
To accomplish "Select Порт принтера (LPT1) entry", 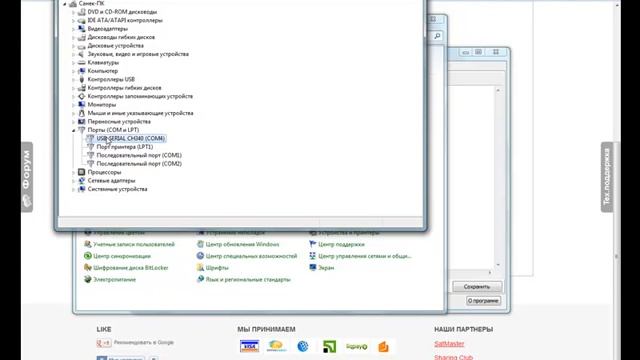I will [x=124, y=147].
